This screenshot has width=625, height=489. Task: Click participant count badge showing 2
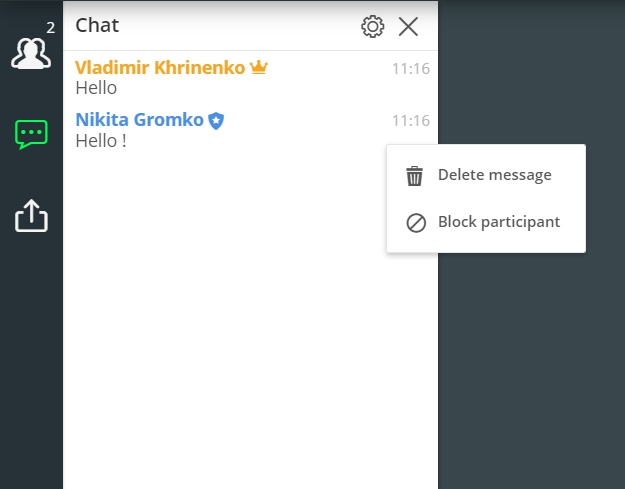coord(51,28)
